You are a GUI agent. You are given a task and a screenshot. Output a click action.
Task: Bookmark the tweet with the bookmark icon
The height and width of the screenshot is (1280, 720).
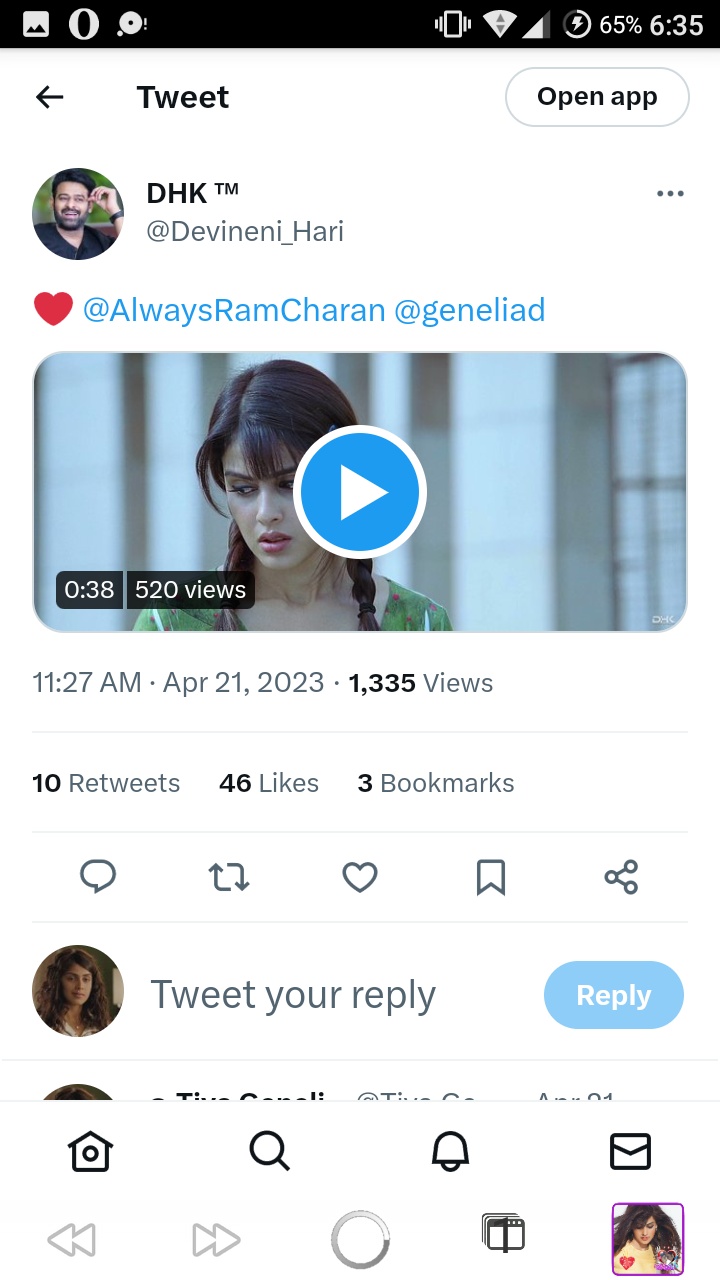coord(491,877)
